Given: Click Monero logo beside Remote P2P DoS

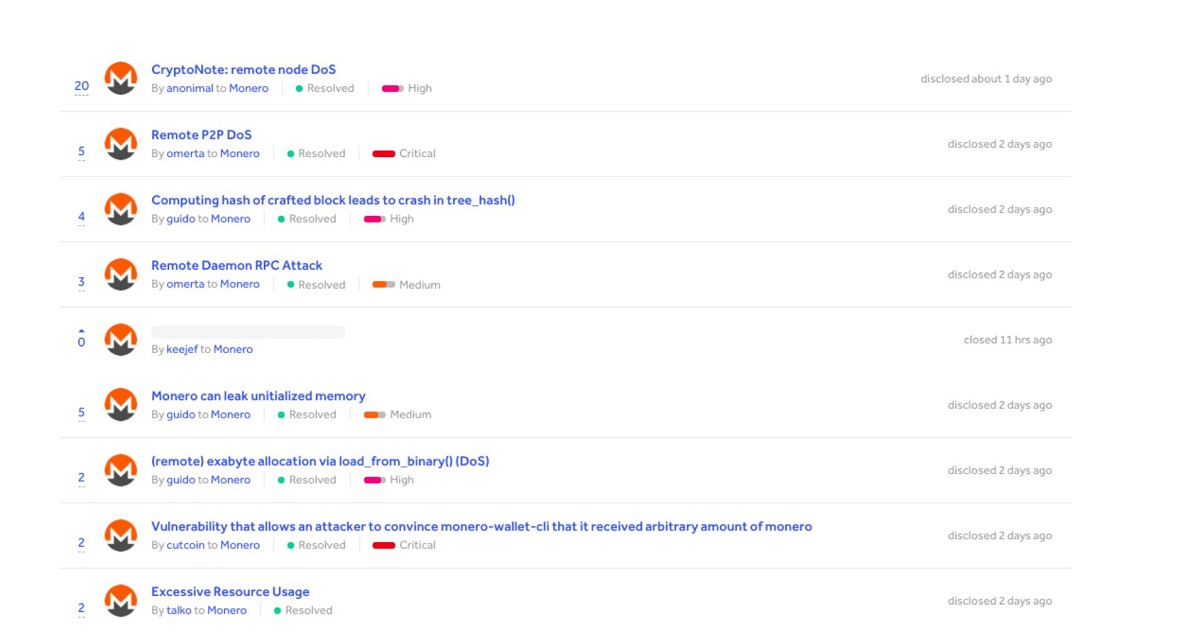Looking at the screenshot, I should (x=121, y=144).
